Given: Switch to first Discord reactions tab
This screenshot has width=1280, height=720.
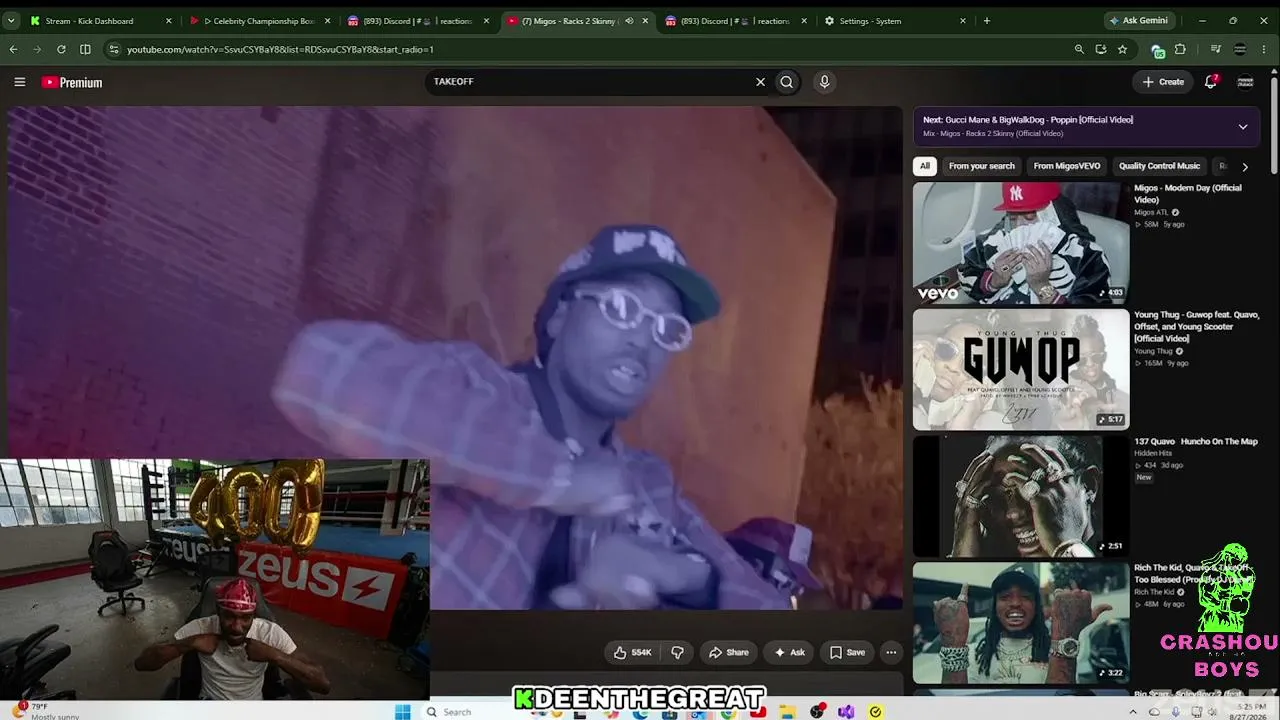Looking at the screenshot, I should click(420, 20).
